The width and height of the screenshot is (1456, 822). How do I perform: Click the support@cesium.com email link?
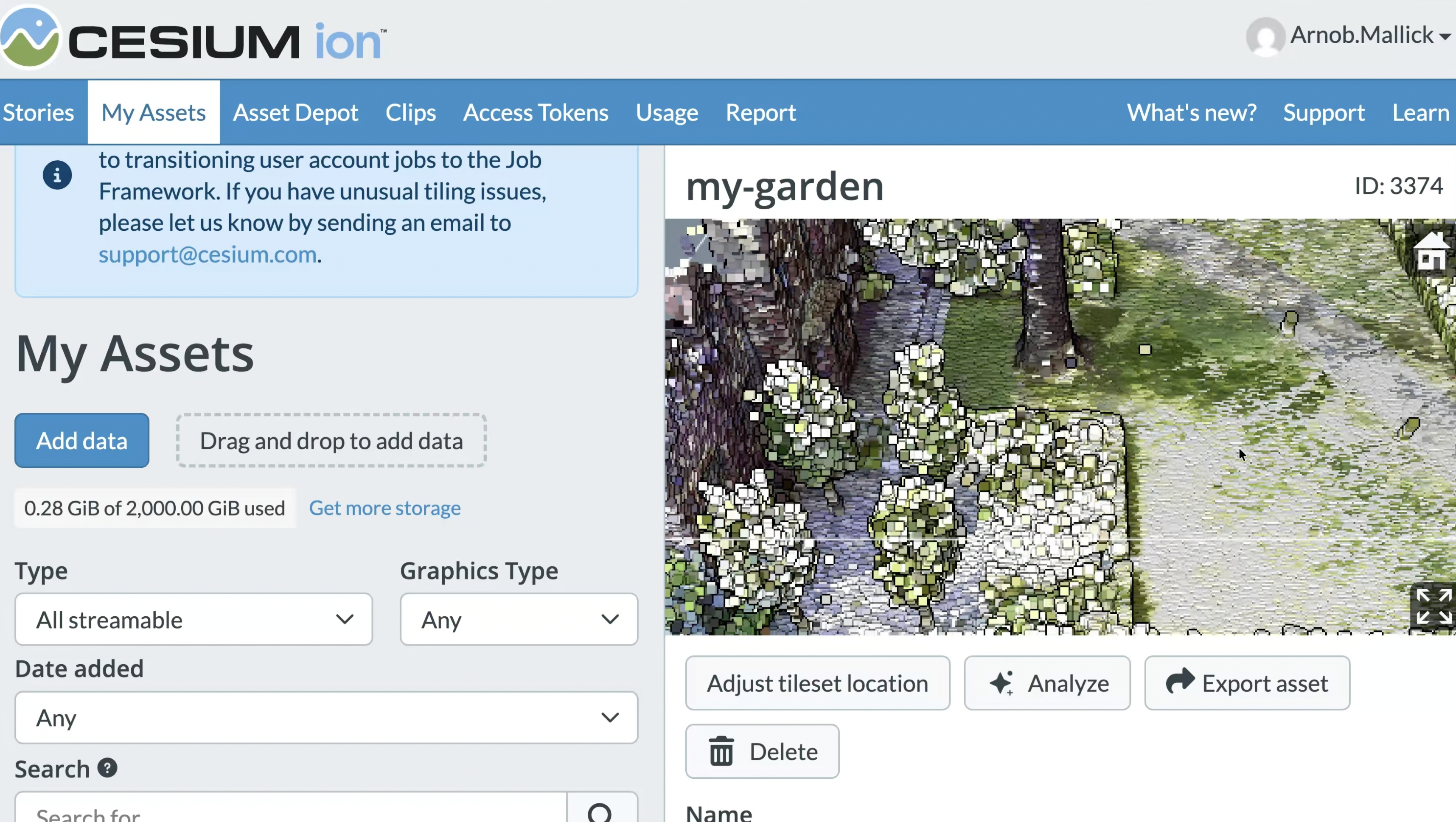tap(208, 254)
